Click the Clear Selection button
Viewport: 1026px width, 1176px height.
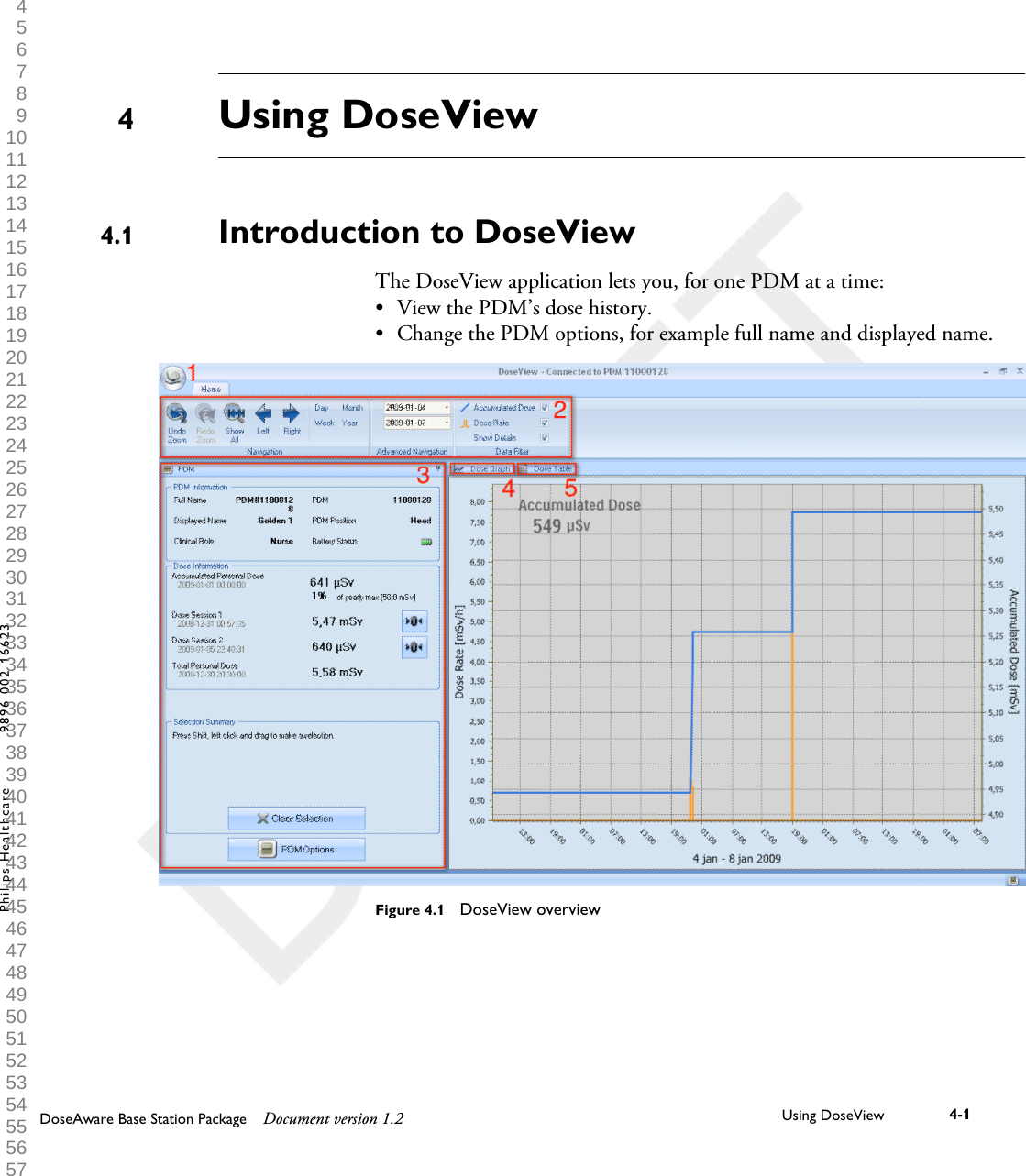point(297,819)
